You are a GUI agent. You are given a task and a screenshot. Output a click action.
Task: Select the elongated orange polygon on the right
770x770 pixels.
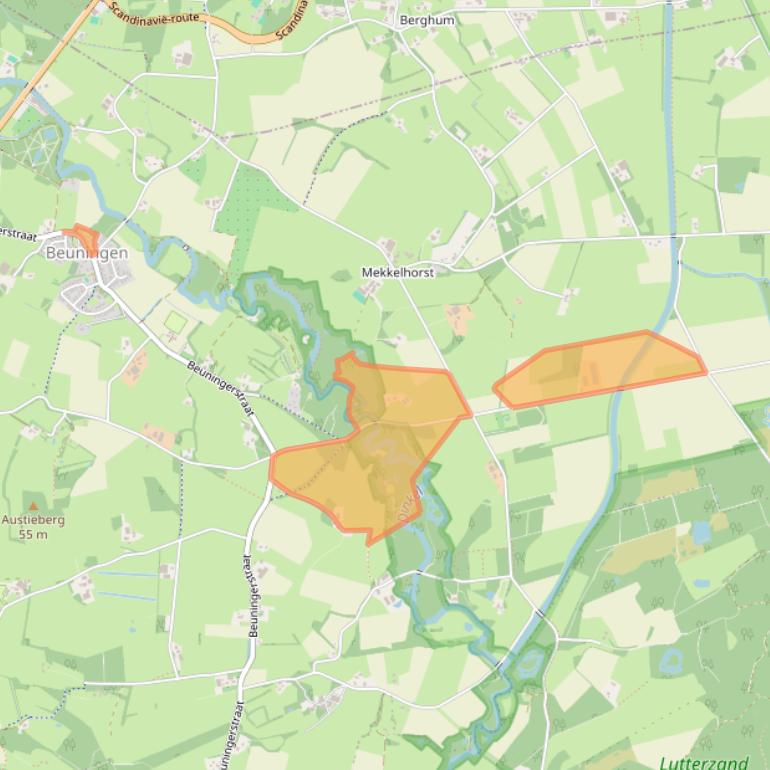600,370
